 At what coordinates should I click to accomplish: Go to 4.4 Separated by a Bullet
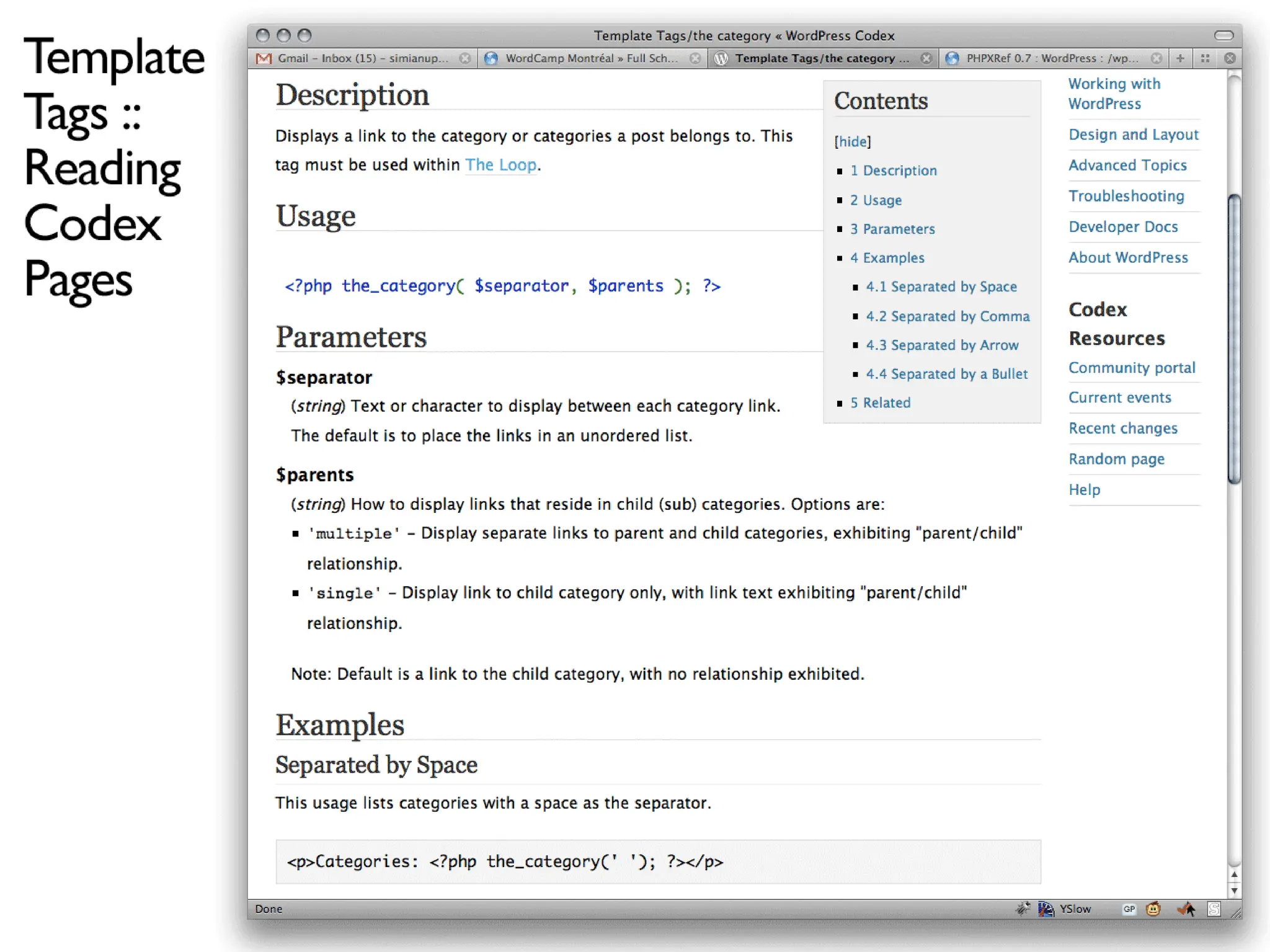(x=947, y=374)
